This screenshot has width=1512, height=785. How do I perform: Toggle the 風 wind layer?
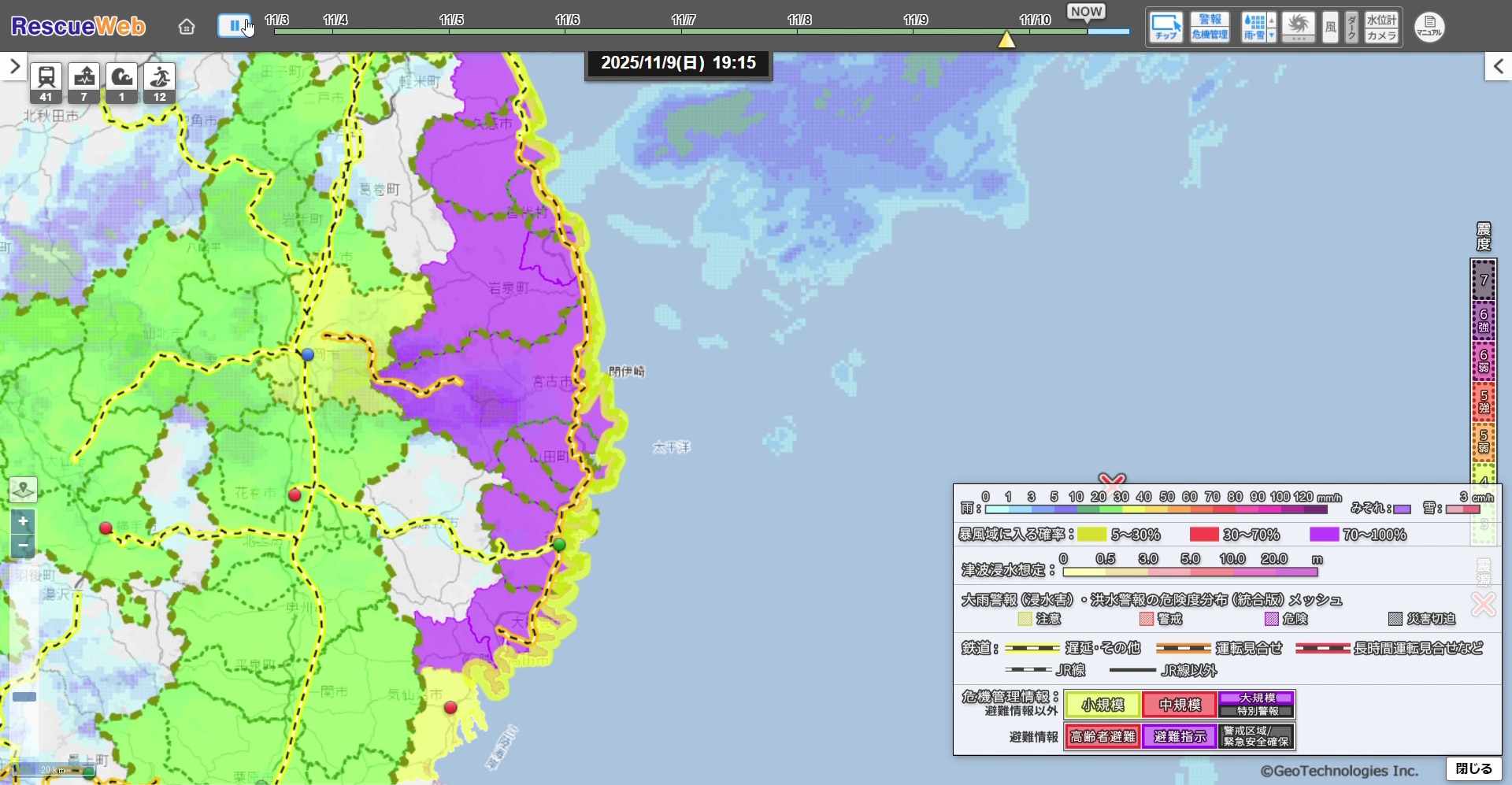(x=1330, y=27)
